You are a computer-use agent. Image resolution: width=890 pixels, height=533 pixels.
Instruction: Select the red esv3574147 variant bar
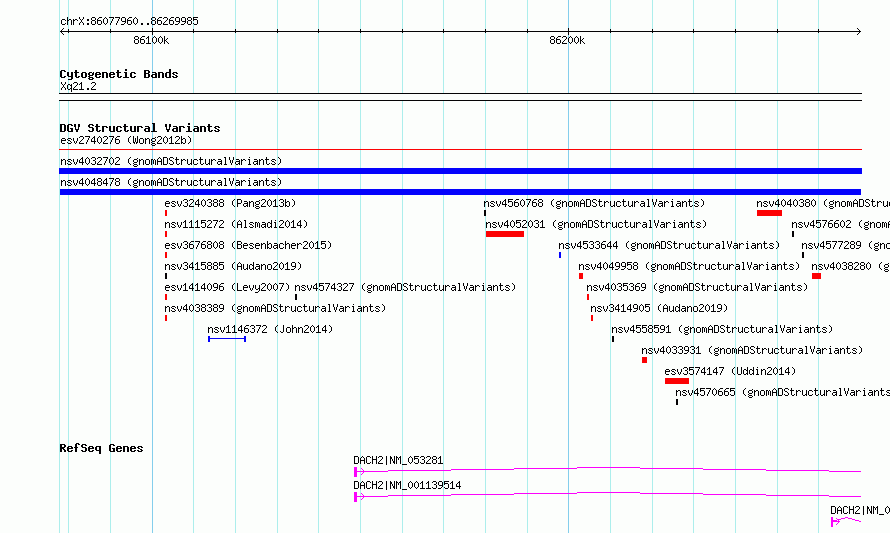coord(677,381)
